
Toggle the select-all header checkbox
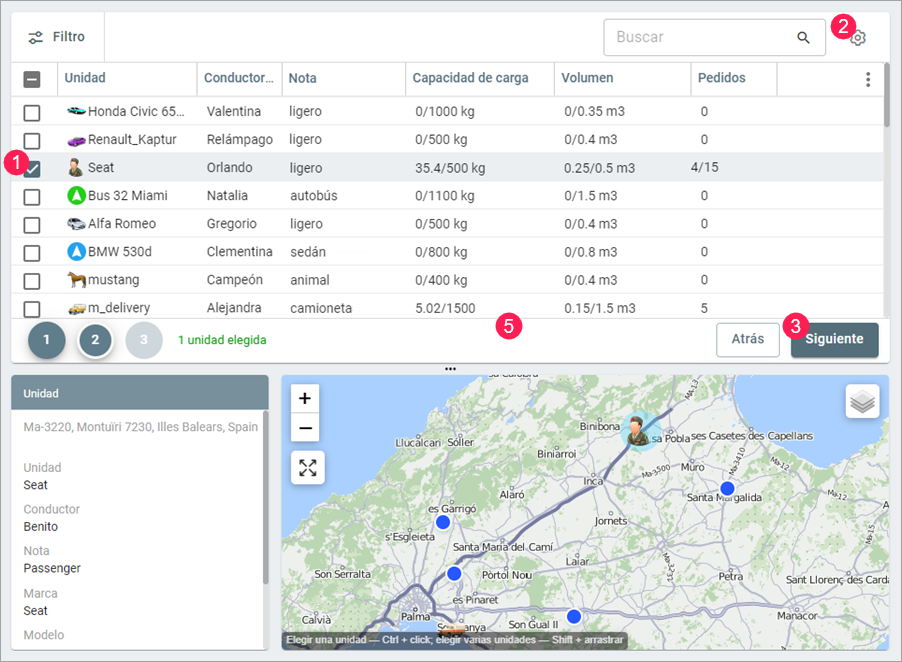(32, 79)
